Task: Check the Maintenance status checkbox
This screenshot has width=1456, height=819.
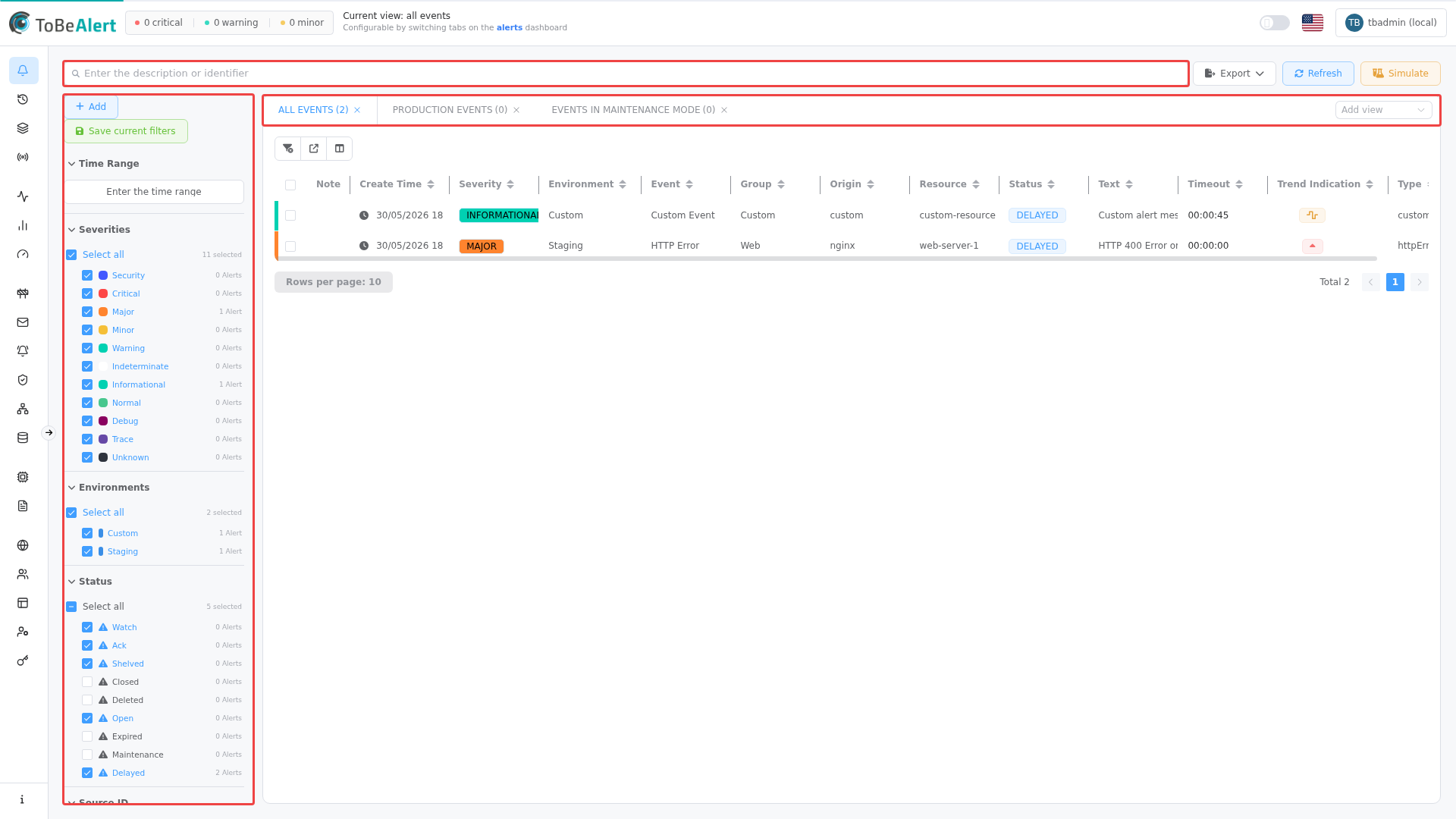Action: [x=87, y=755]
